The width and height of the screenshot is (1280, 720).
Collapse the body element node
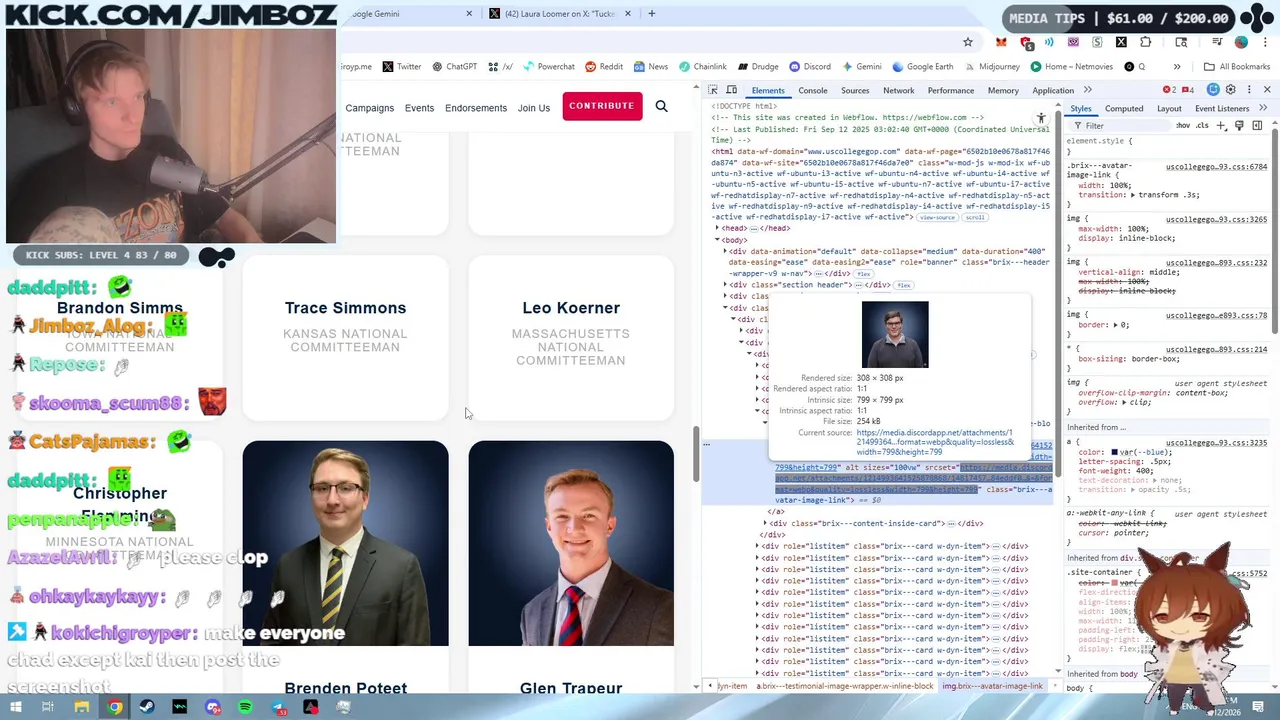[x=717, y=240]
